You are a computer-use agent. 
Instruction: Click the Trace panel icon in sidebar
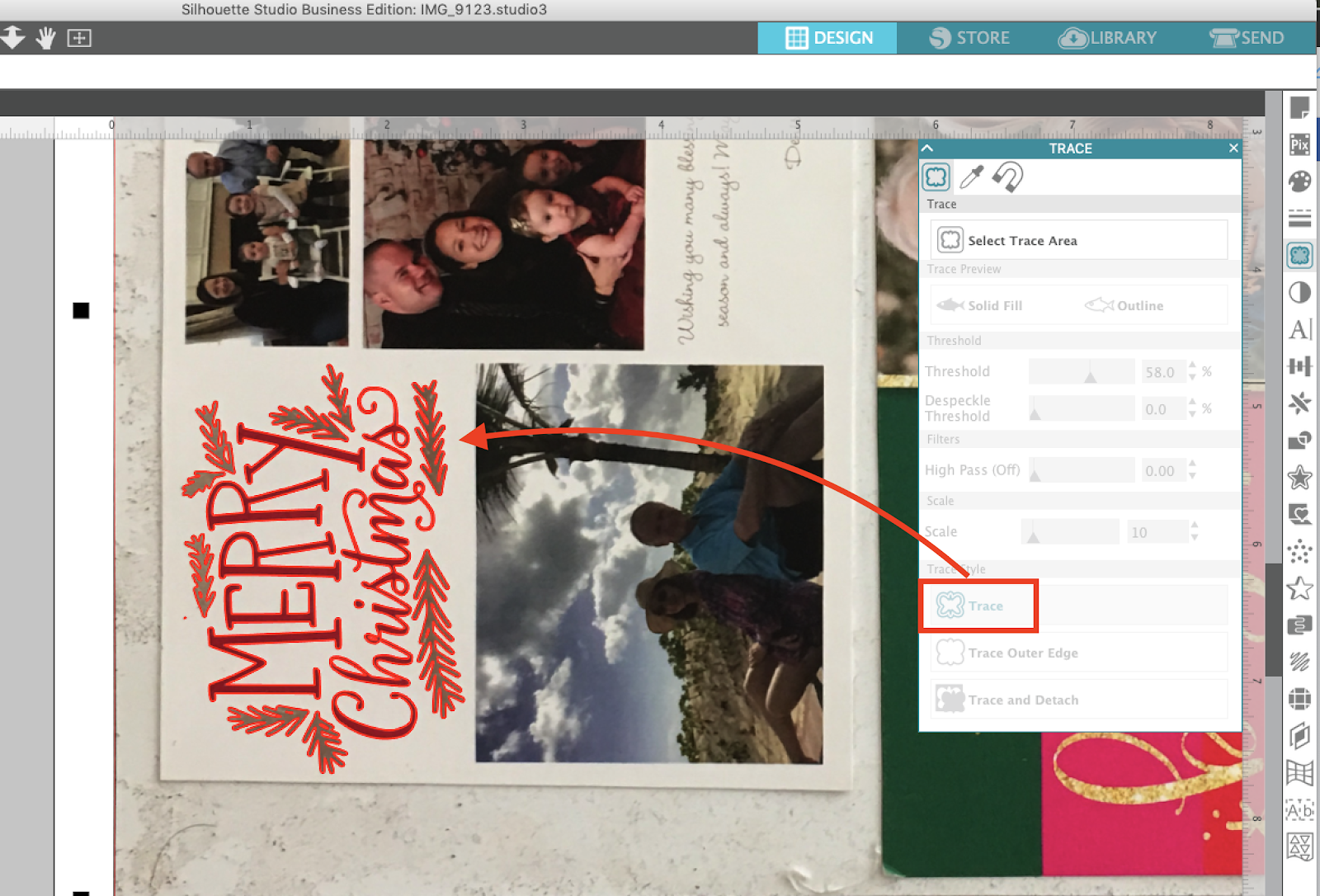pyautogui.click(x=1299, y=255)
